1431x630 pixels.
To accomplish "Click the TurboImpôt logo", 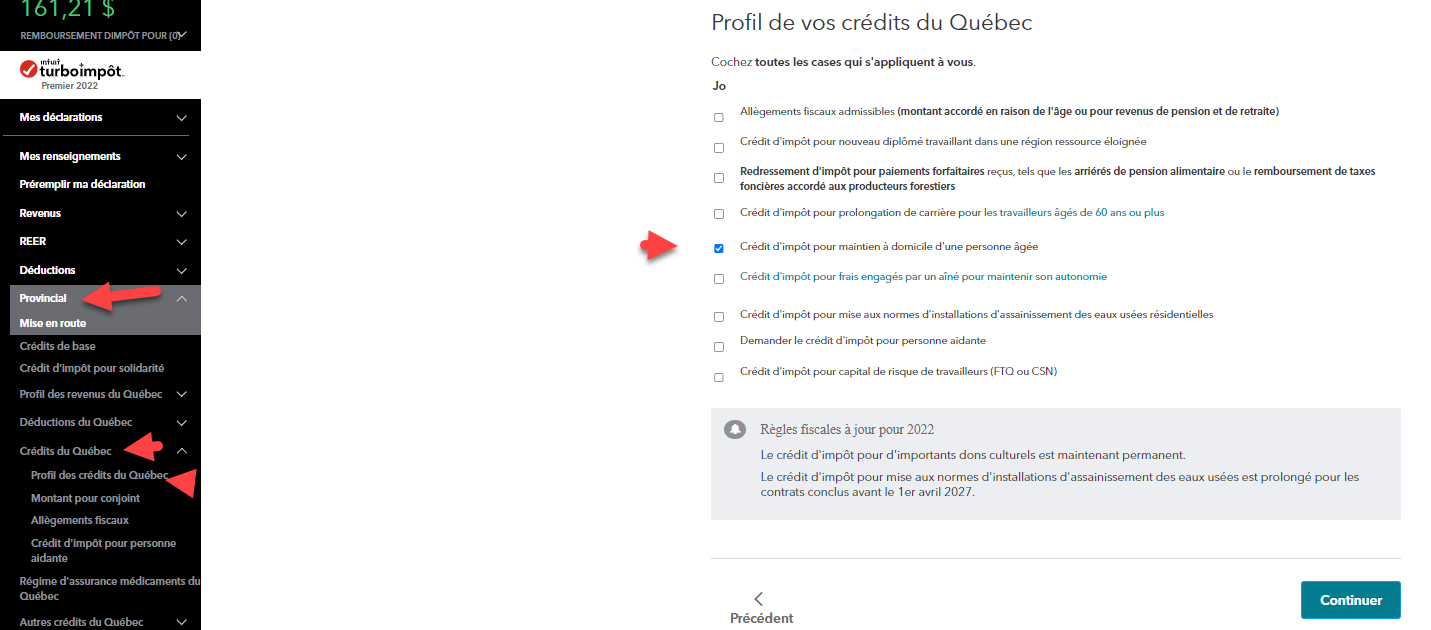I will point(71,73).
